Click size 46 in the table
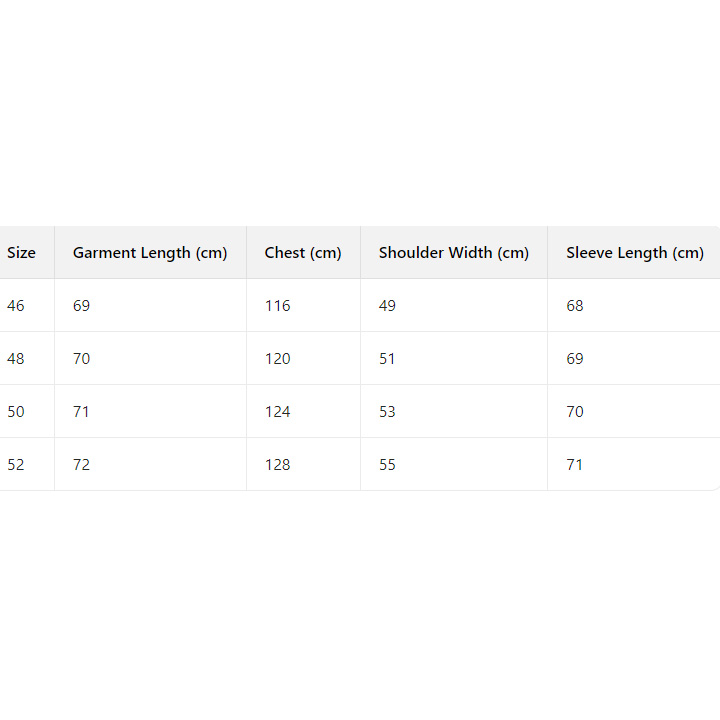 pos(16,306)
